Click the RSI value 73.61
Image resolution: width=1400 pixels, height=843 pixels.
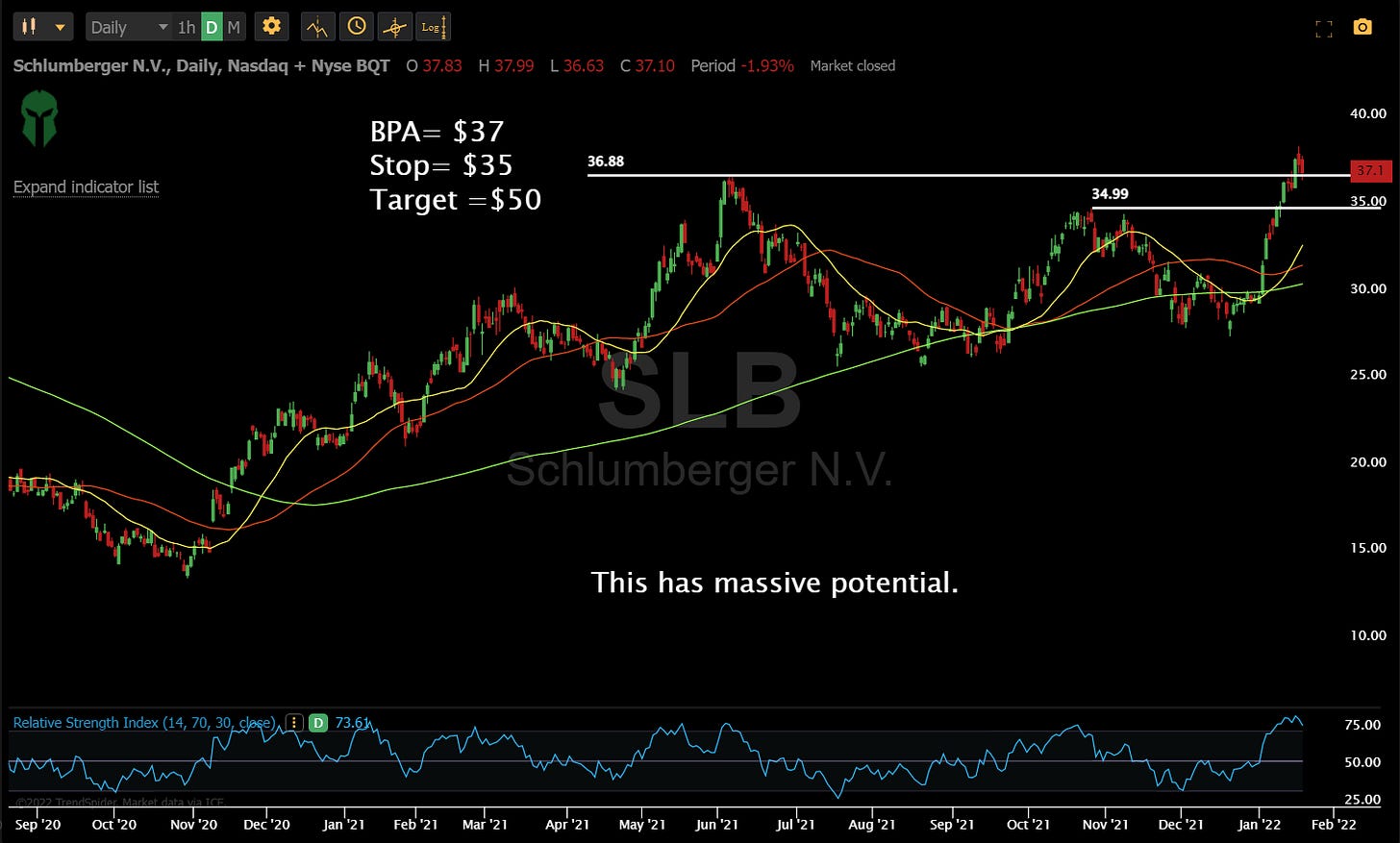(x=352, y=723)
